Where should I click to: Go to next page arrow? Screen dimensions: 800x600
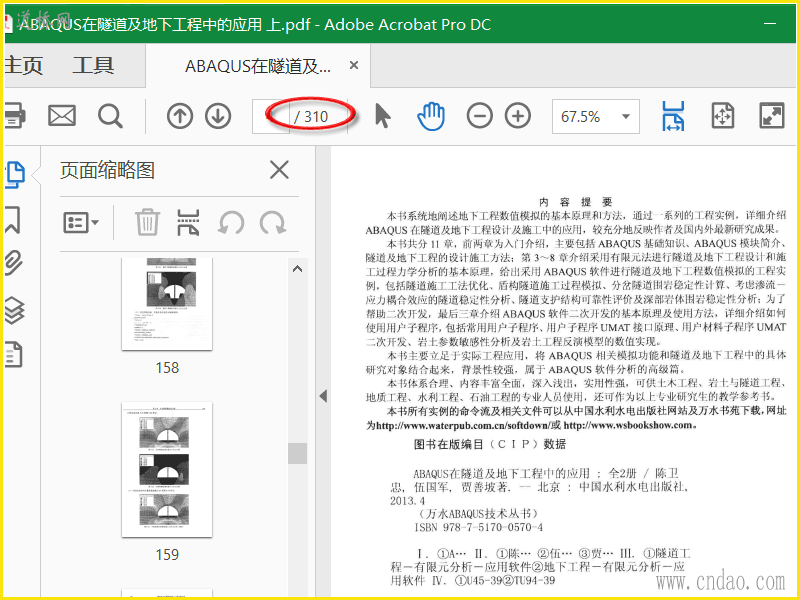[x=218, y=116]
